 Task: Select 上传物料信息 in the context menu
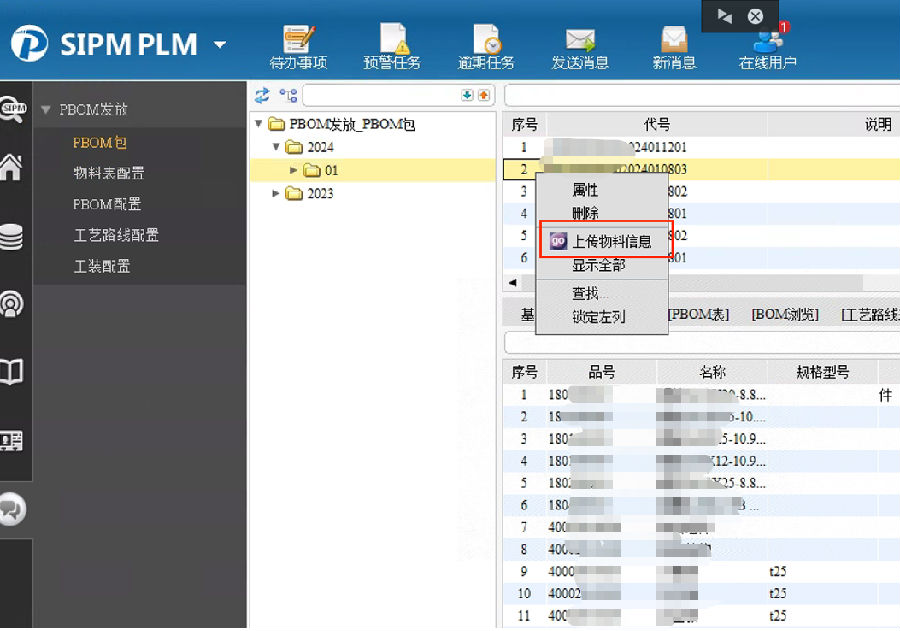point(611,241)
